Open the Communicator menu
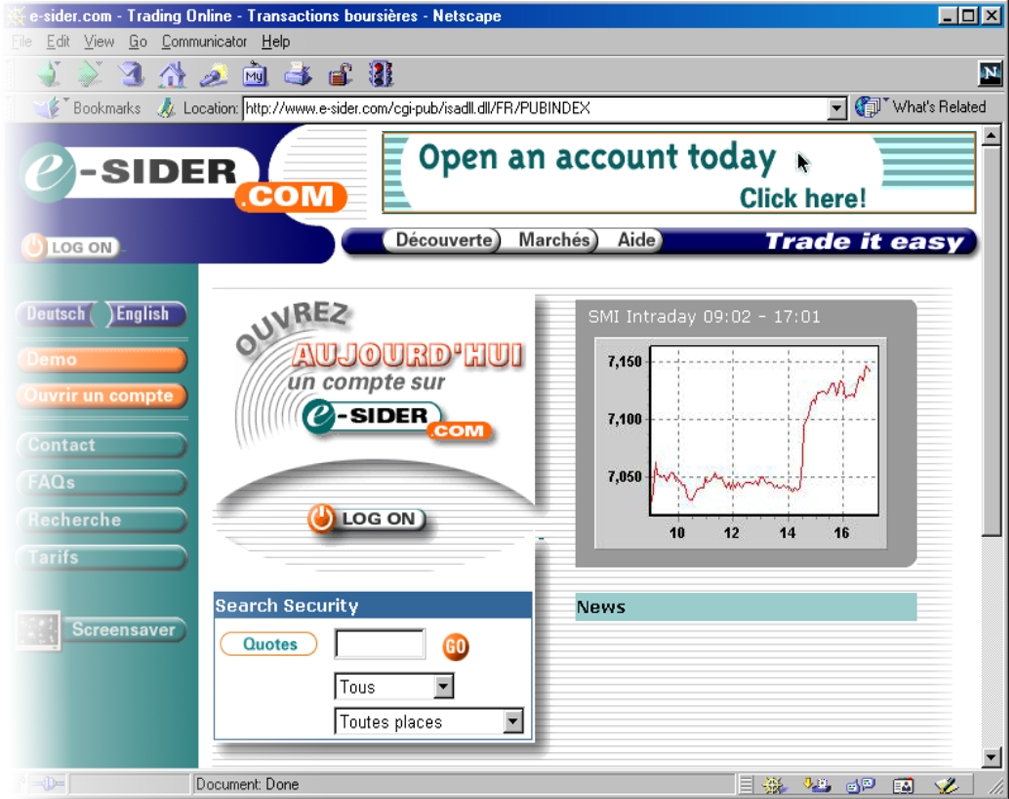The image size is (1009, 799). pyautogui.click(x=204, y=42)
